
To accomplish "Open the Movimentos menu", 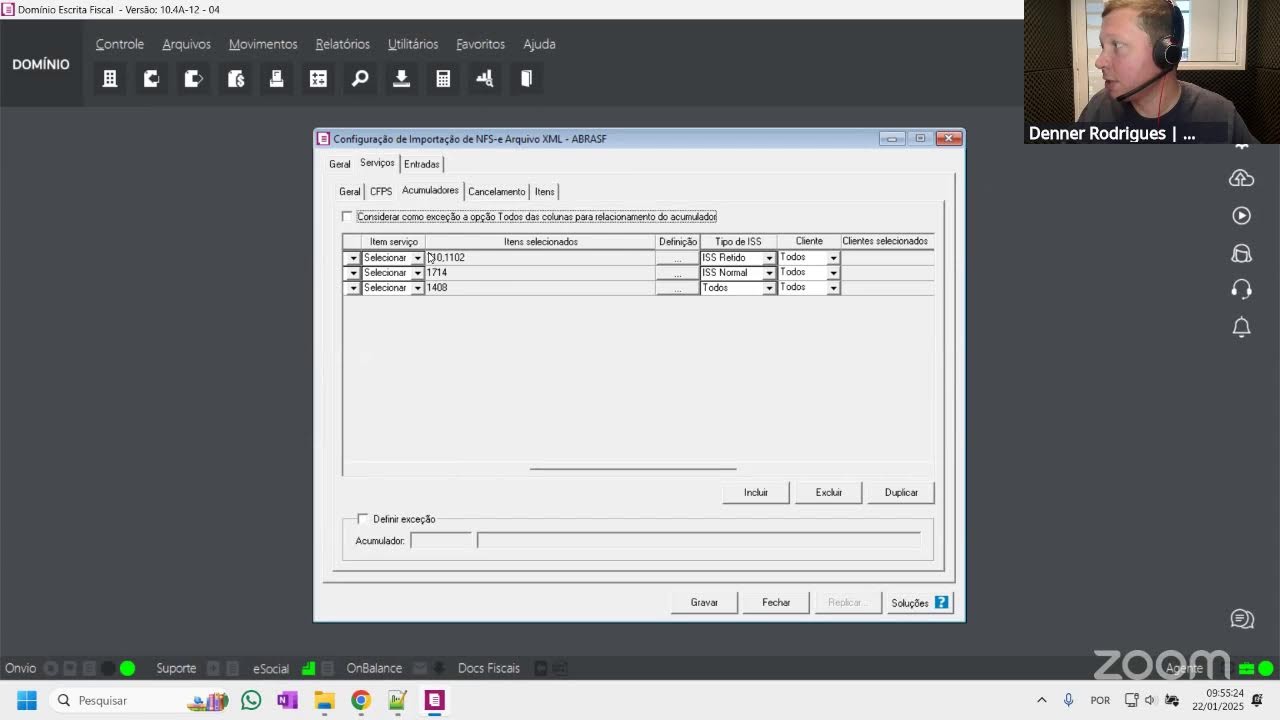I will coord(263,44).
